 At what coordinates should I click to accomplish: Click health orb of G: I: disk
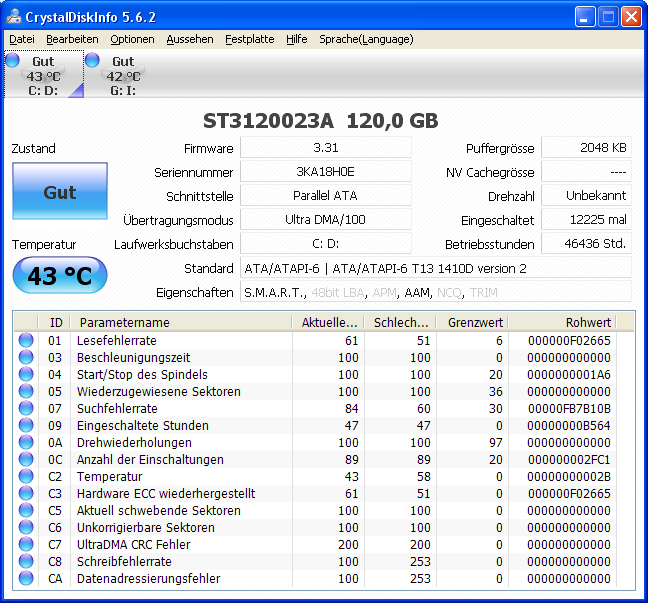point(92,60)
